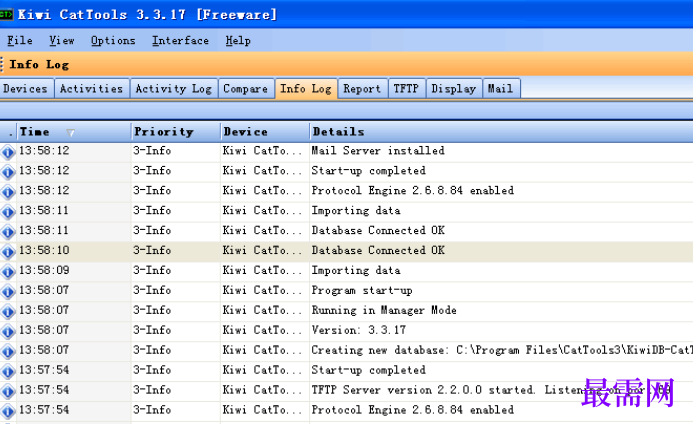The height and width of the screenshot is (424, 693).
Task: Toggle the Time column sort arrow
Action: click(70, 132)
